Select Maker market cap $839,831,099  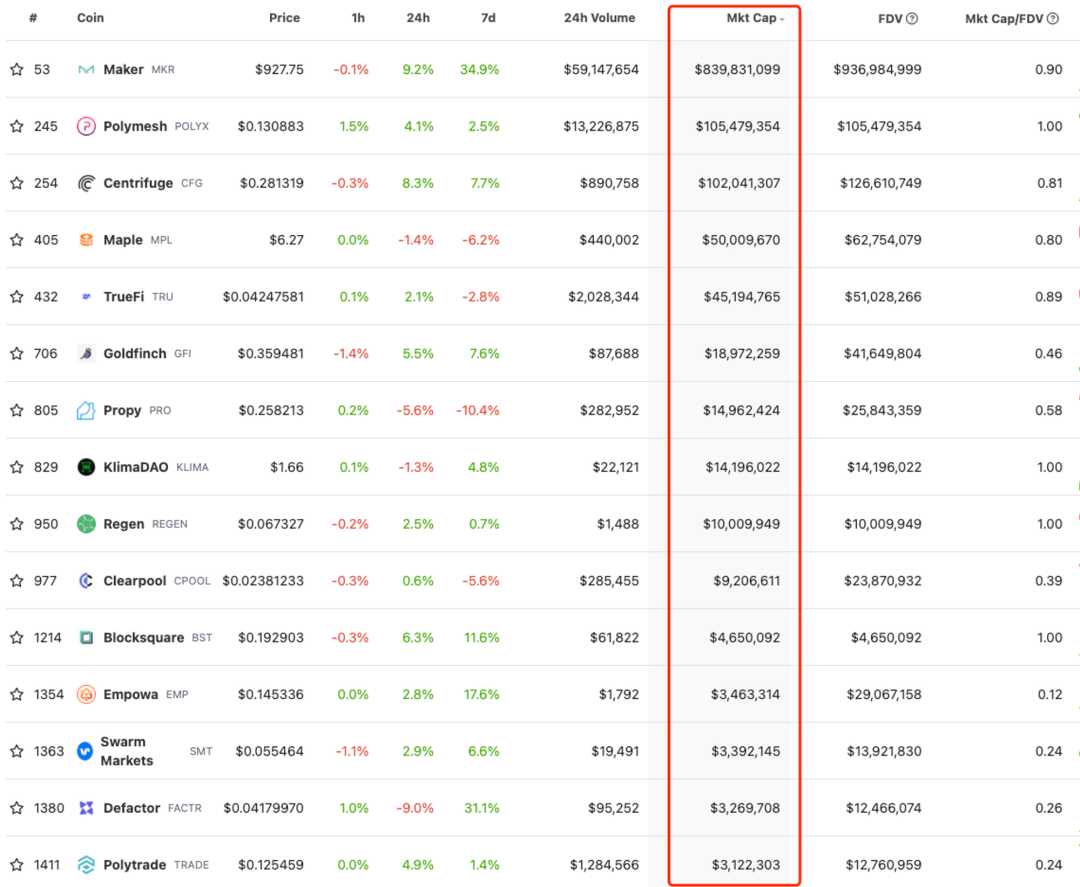click(x=737, y=70)
